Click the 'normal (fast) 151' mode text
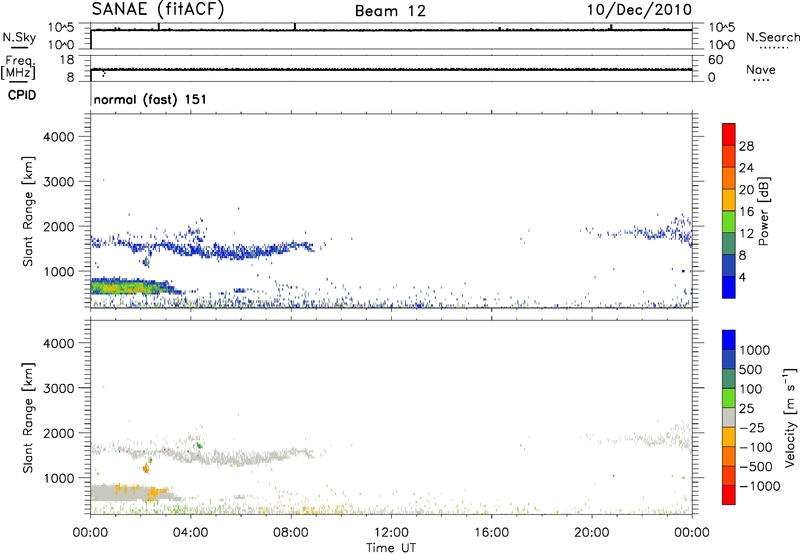Image resolution: width=800 pixels, height=554 pixels. (151, 99)
